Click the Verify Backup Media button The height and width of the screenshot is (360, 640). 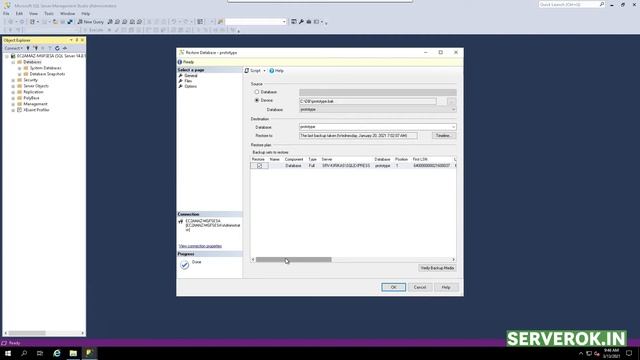click(438, 268)
